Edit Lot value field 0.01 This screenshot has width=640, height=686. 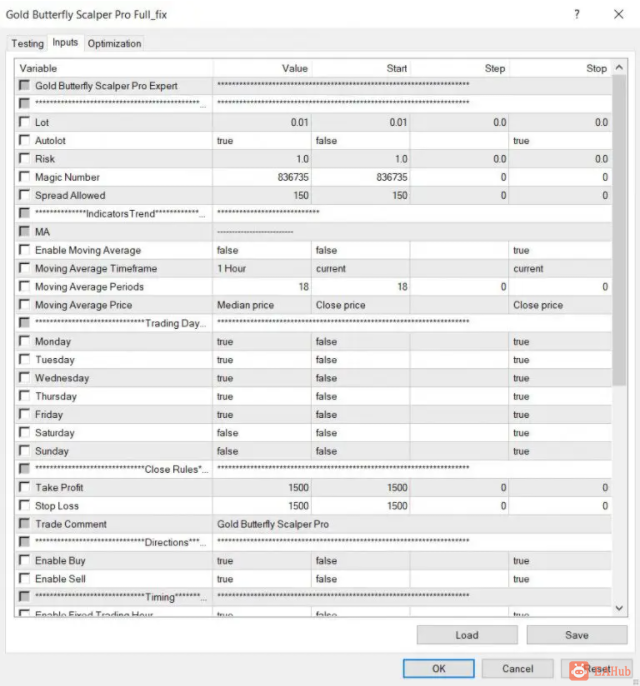click(x=262, y=122)
